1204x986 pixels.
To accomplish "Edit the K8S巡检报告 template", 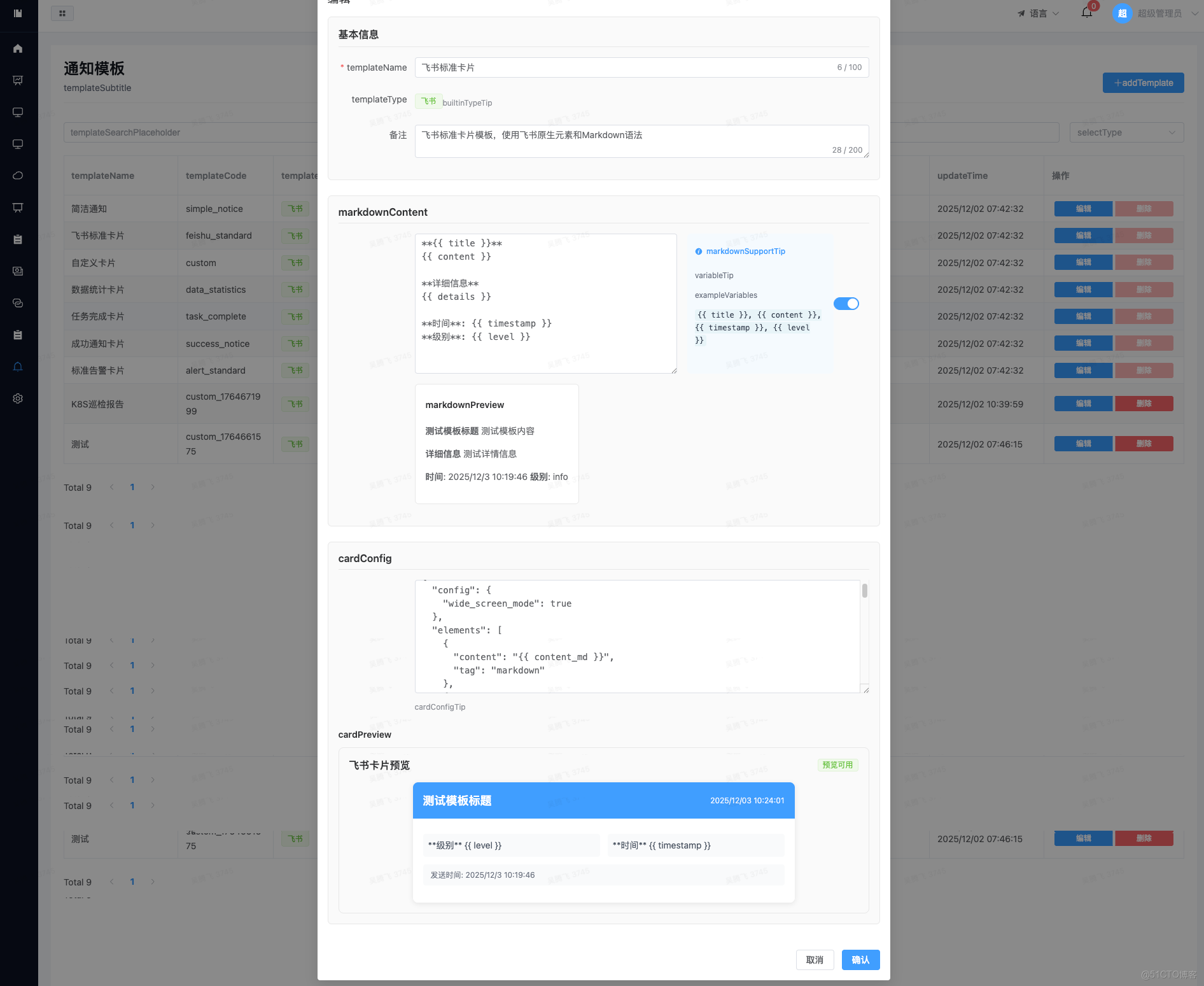I will pos(1083,404).
